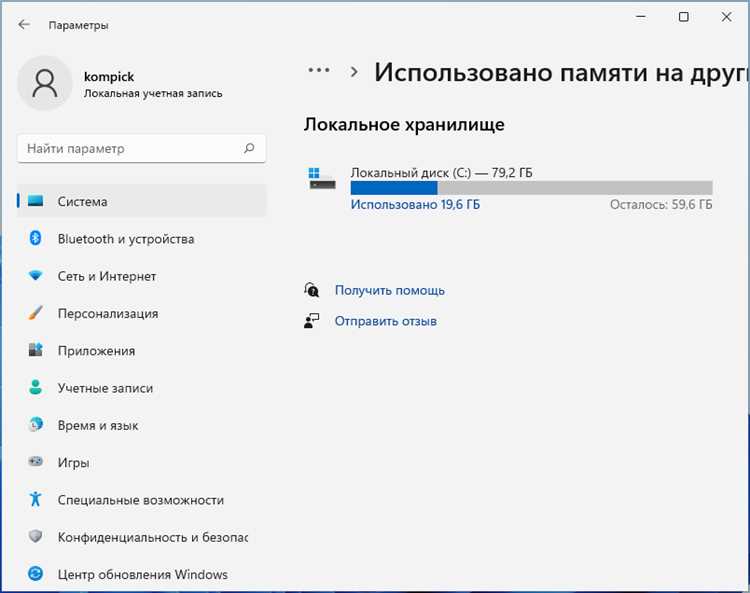This screenshot has height=593, width=750.
Task: Click the breadcrumb chevron arrow
Action: pos(354,72)
